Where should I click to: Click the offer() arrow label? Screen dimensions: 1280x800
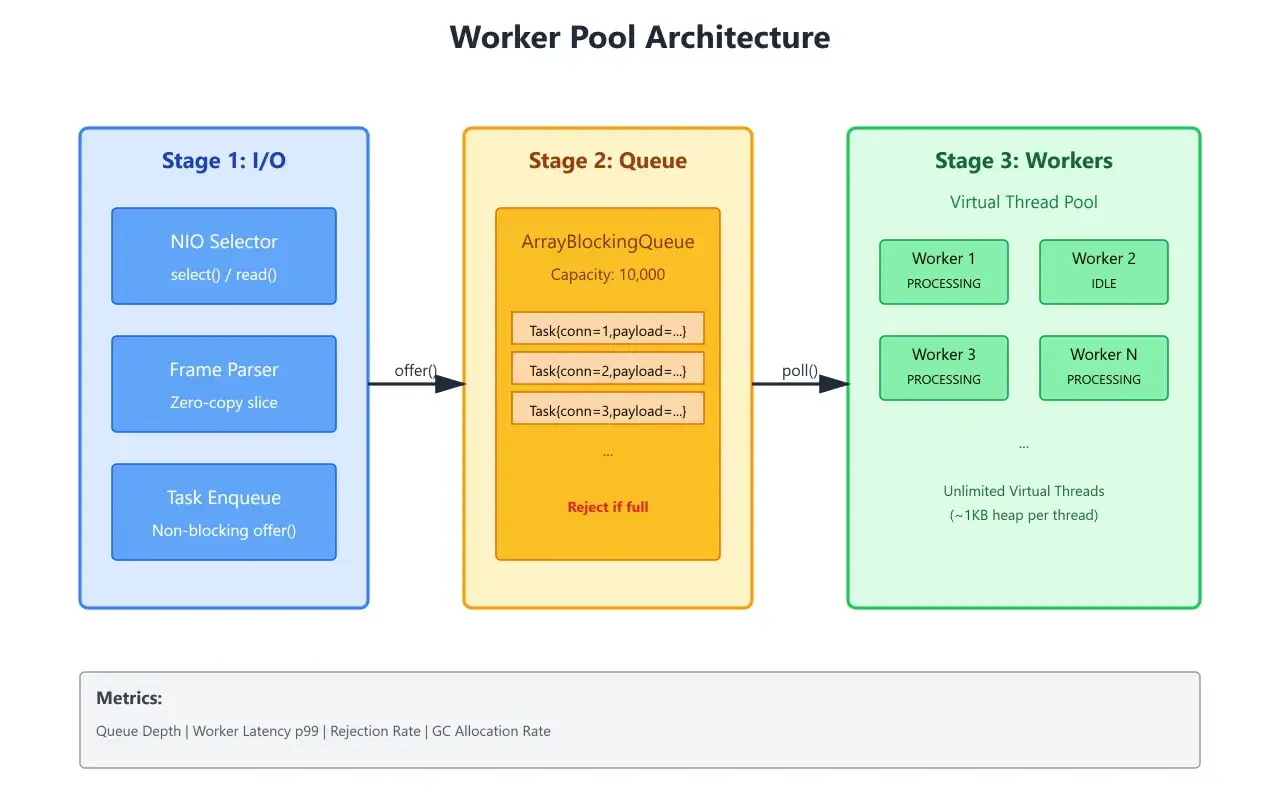click(416, 371)
